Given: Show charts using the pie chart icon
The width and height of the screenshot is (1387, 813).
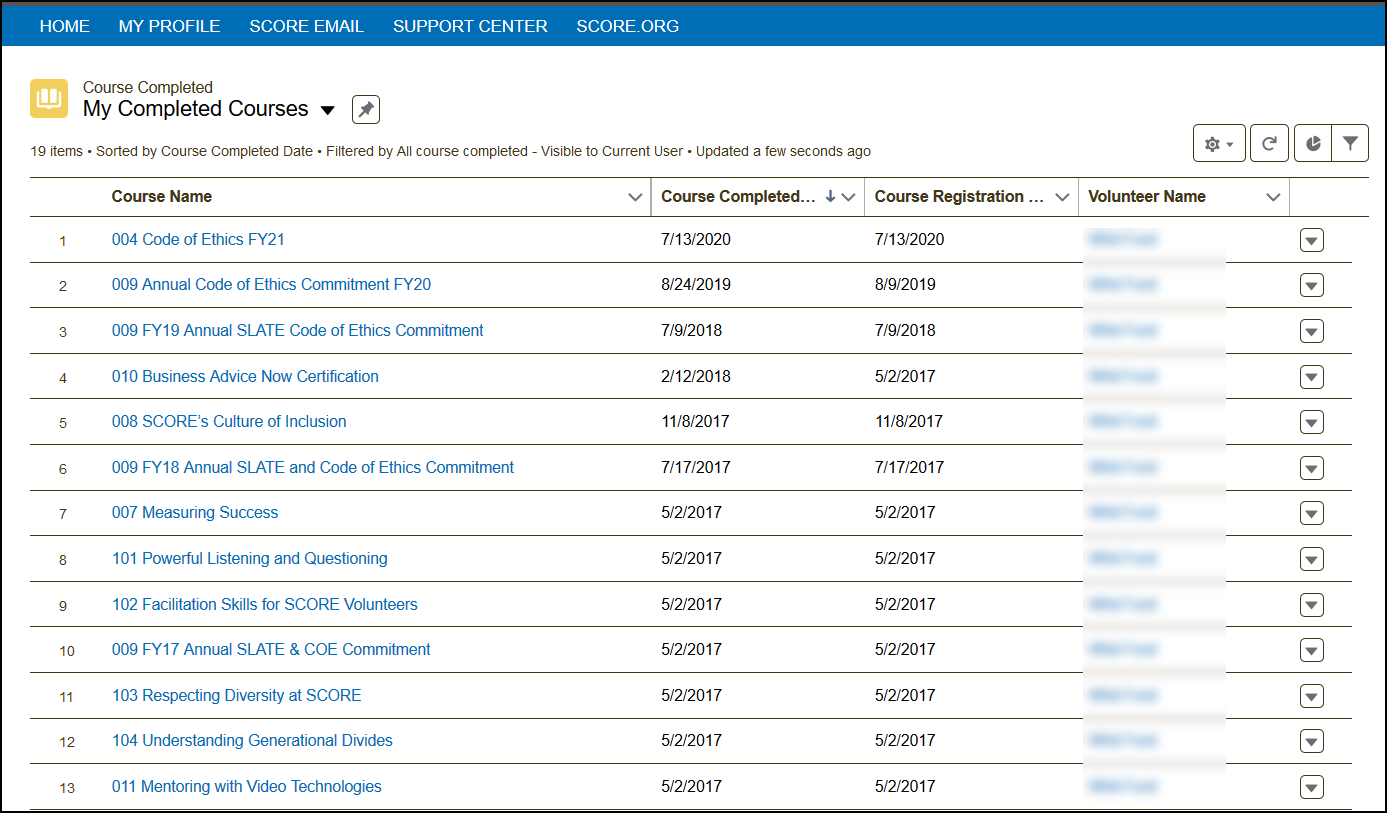Looking at the screenshot, I should coord(1313,144).
